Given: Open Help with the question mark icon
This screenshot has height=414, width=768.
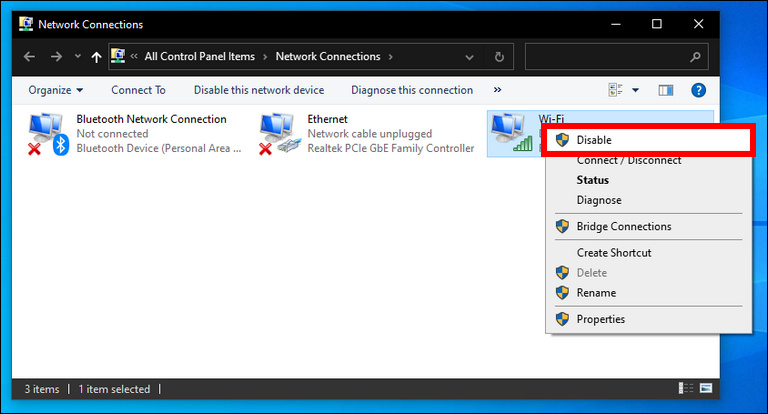Looking at the screenshot, I should pyautogui.click(x=698, y=90).
